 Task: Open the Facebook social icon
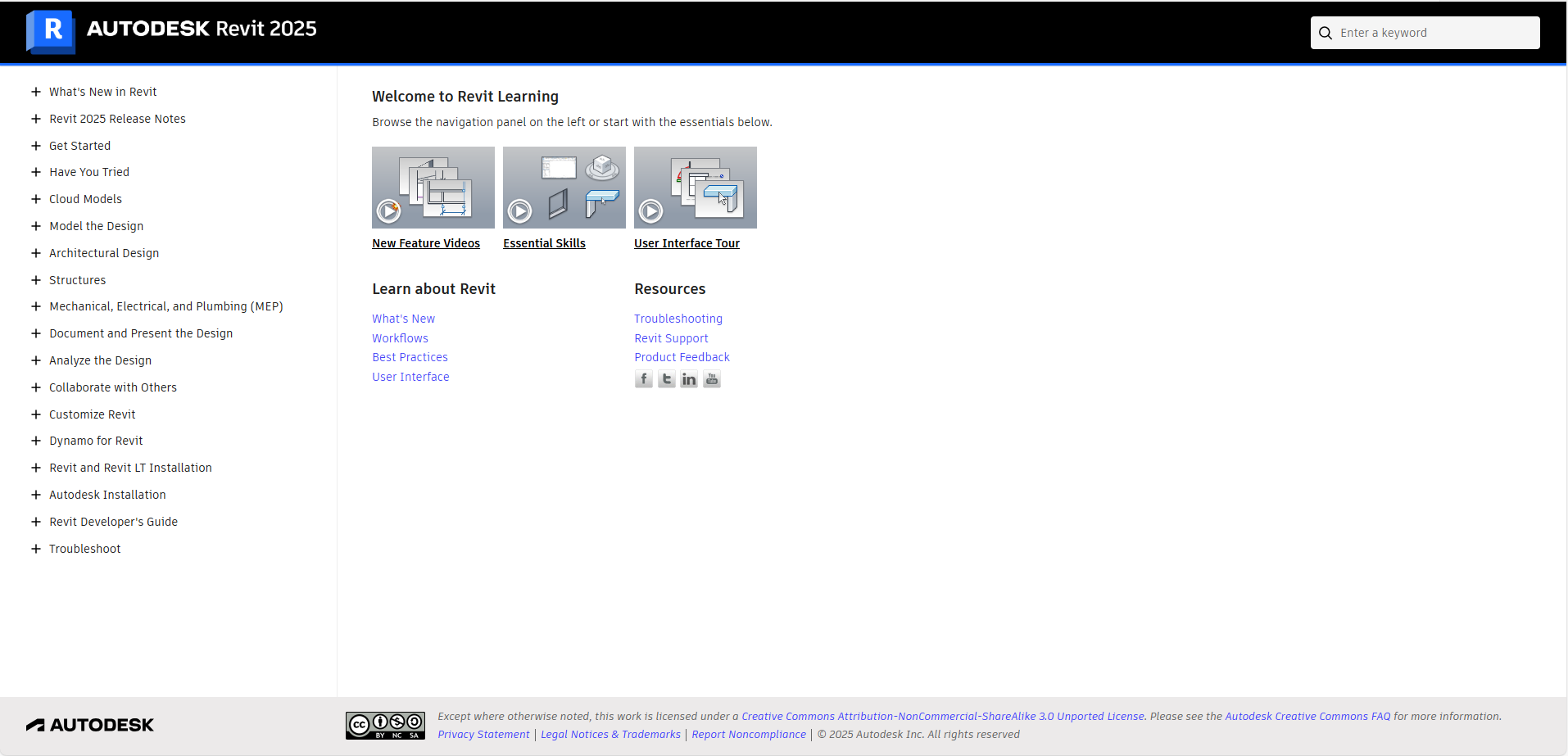pos(643,379)
